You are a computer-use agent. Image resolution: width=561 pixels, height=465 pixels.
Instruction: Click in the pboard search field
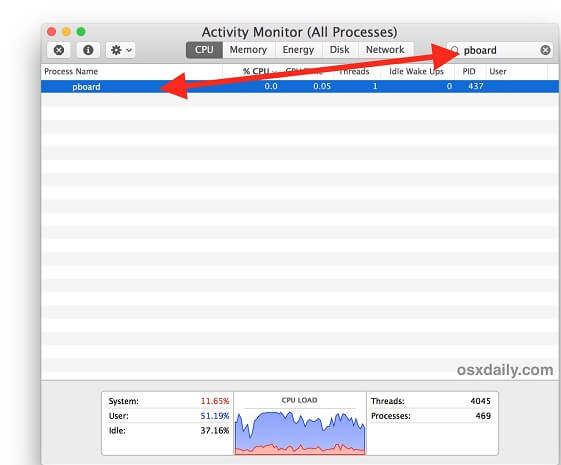tap(499, 50)
